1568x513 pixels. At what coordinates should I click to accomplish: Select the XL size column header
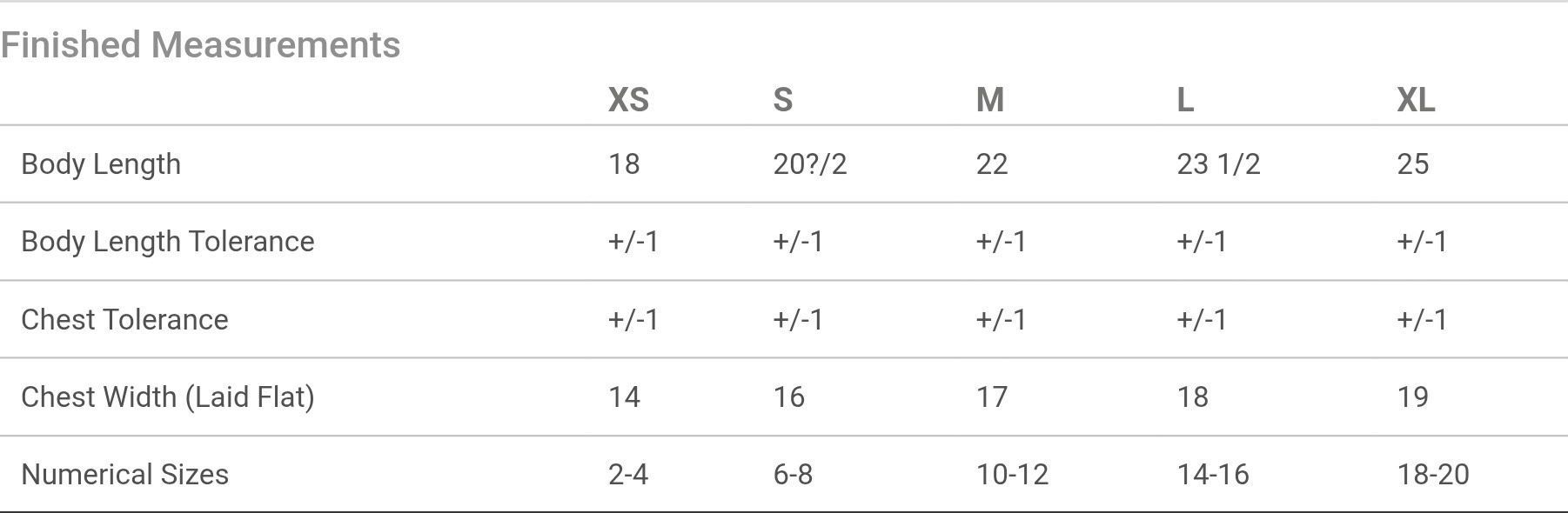point(1416,100)
